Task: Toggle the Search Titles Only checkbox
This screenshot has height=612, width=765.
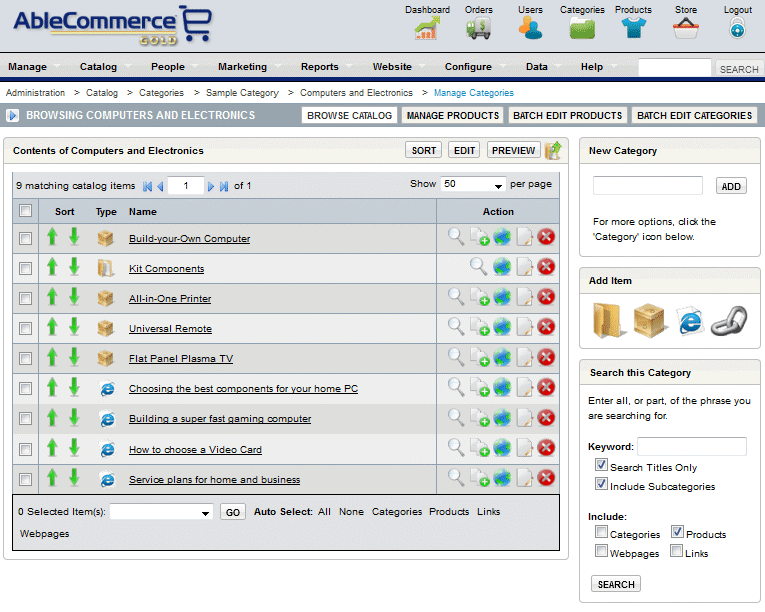Action: point(601,466)
